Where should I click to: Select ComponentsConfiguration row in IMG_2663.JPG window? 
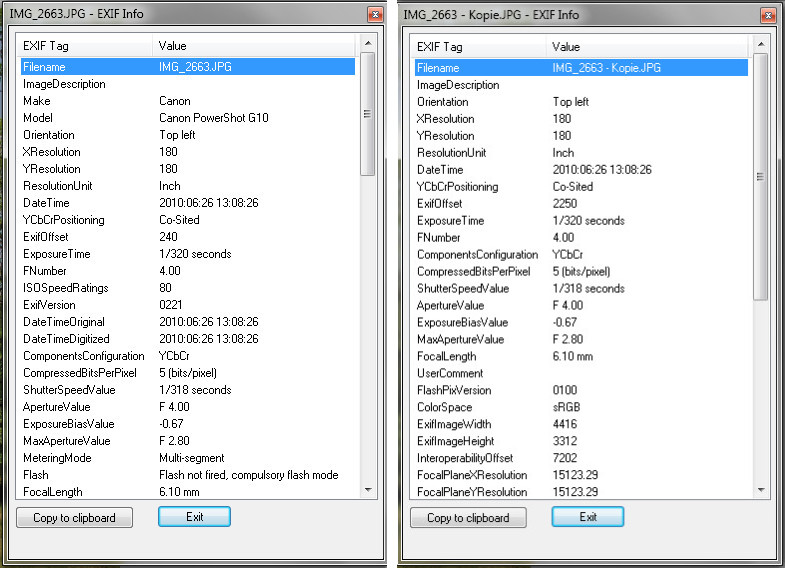pyautogui.click(x=188, y=356)
